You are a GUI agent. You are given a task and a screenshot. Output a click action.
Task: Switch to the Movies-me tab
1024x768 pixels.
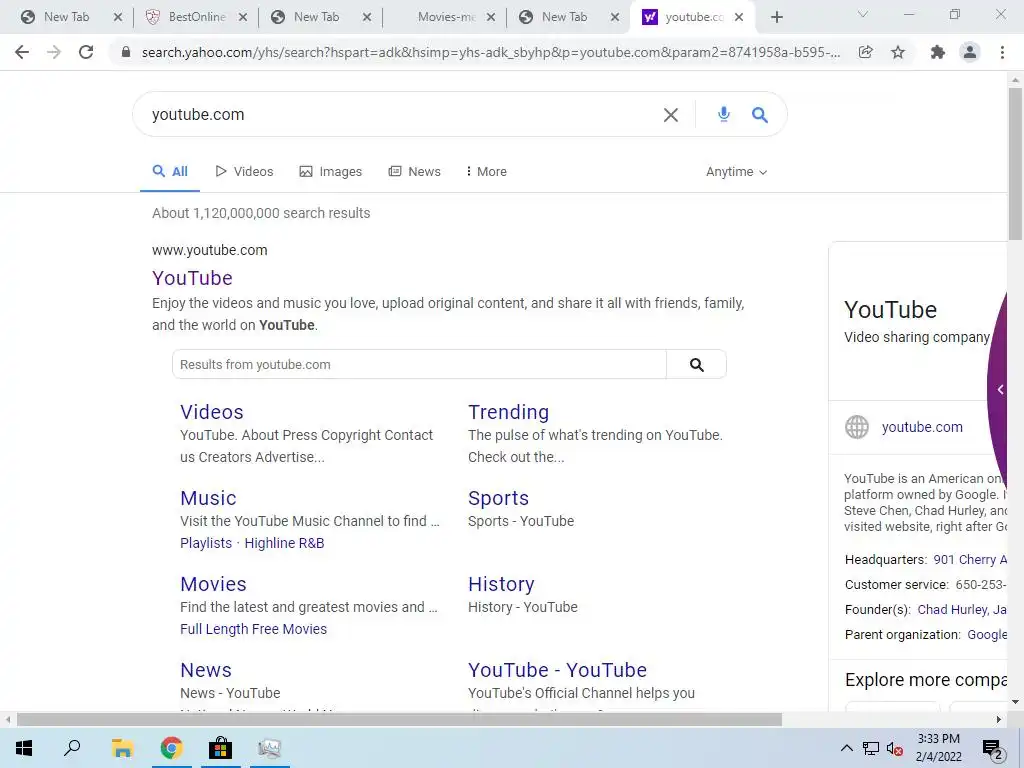tap(445, 17)
